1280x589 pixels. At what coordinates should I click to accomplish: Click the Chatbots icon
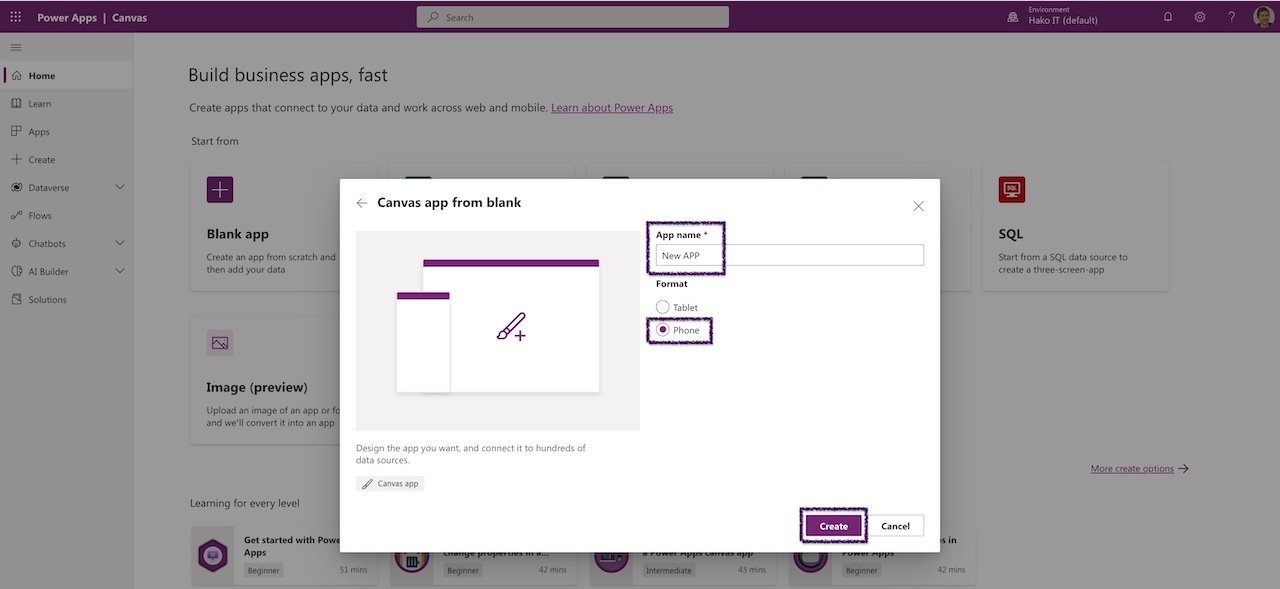coord(16,243)
